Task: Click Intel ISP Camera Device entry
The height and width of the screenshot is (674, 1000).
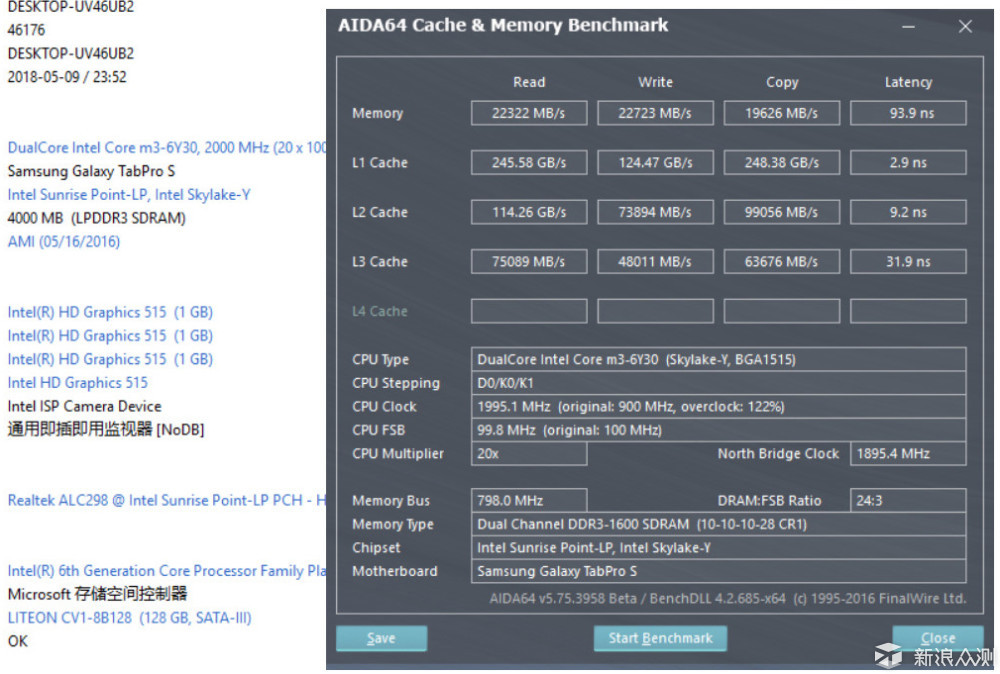Action: pos(84,406)
